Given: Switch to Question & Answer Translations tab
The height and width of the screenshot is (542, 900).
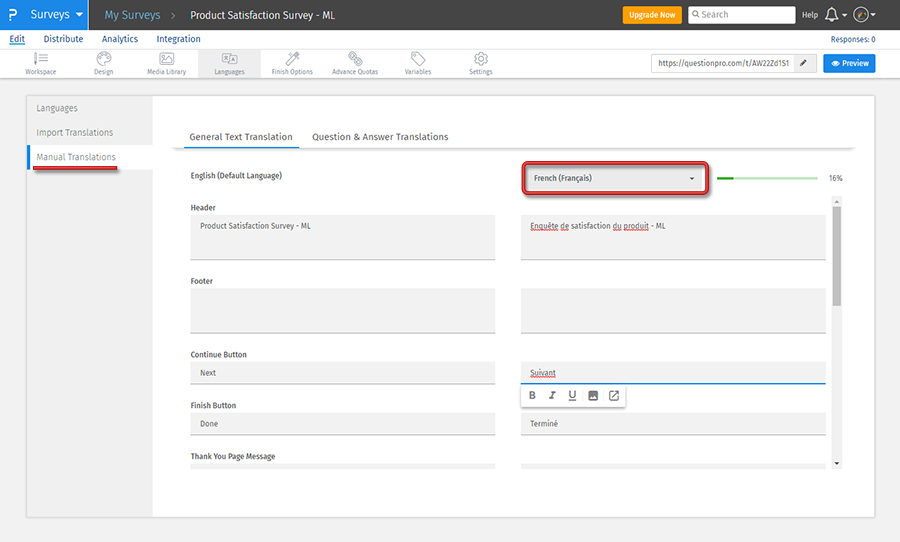Looking at the screenshot, I should (380, 137).
